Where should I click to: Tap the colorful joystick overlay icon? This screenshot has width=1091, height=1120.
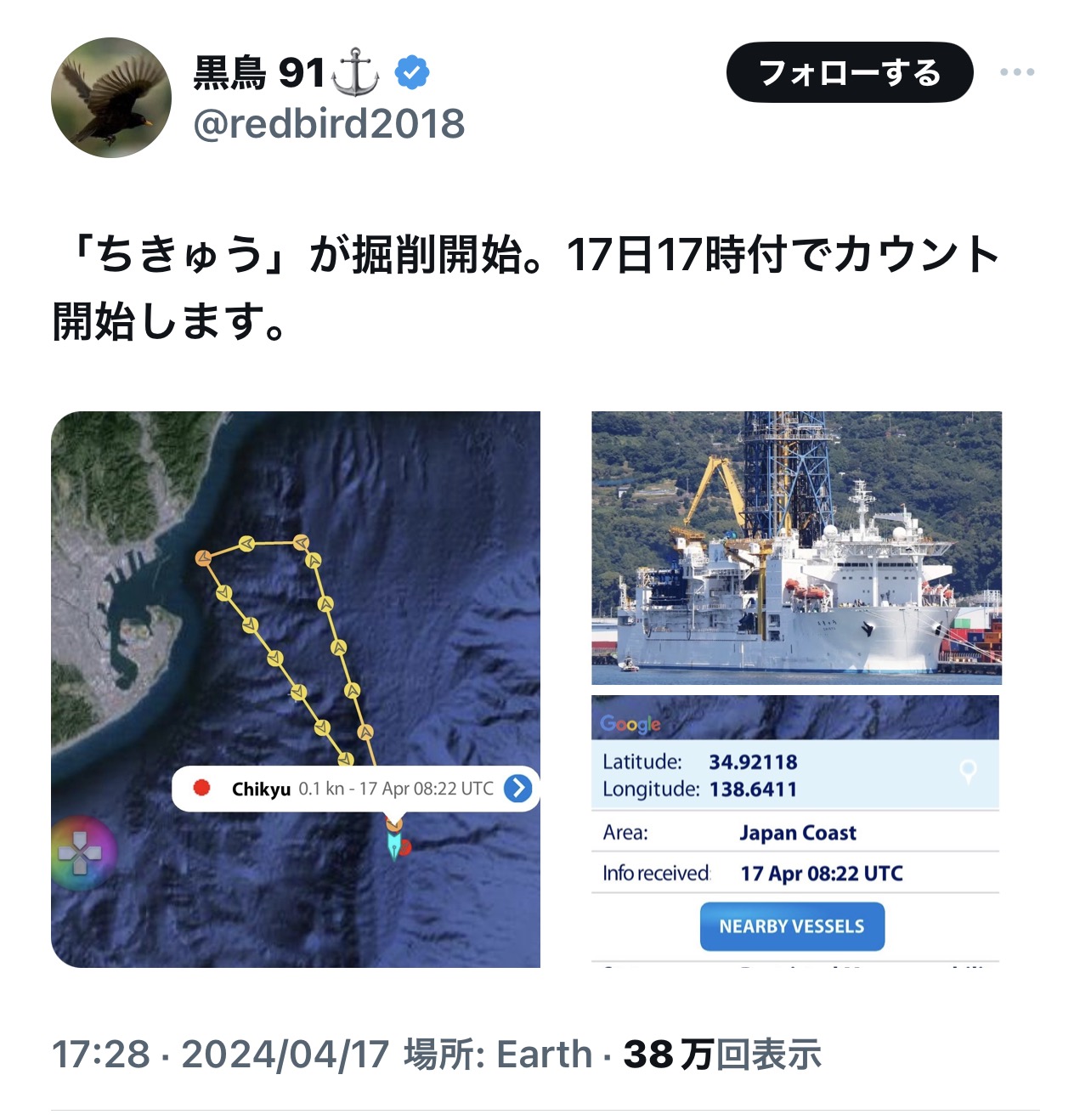(80, 853)
